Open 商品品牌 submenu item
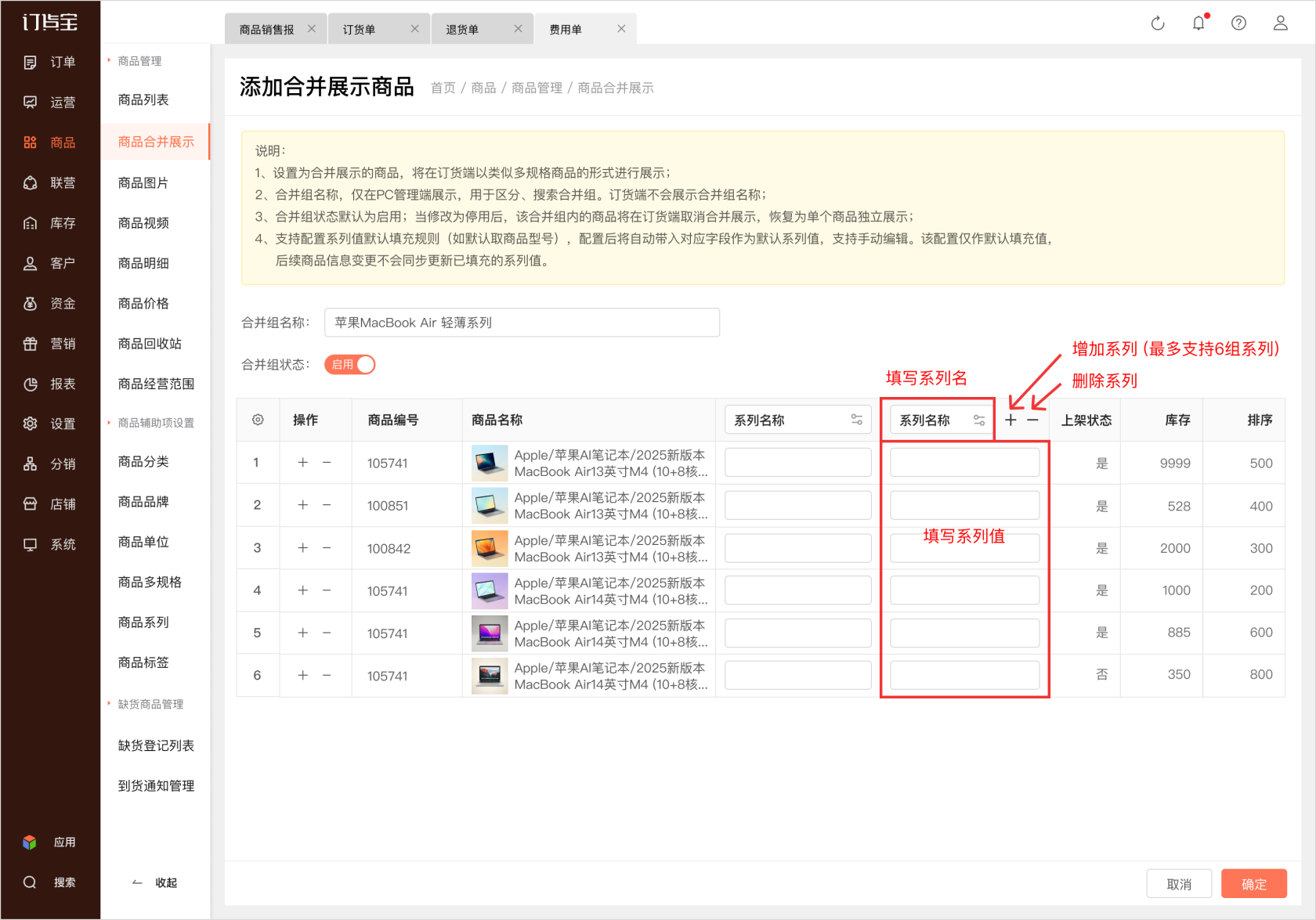The width and height of the screenshot is (1316, 920). click(143, 501)
